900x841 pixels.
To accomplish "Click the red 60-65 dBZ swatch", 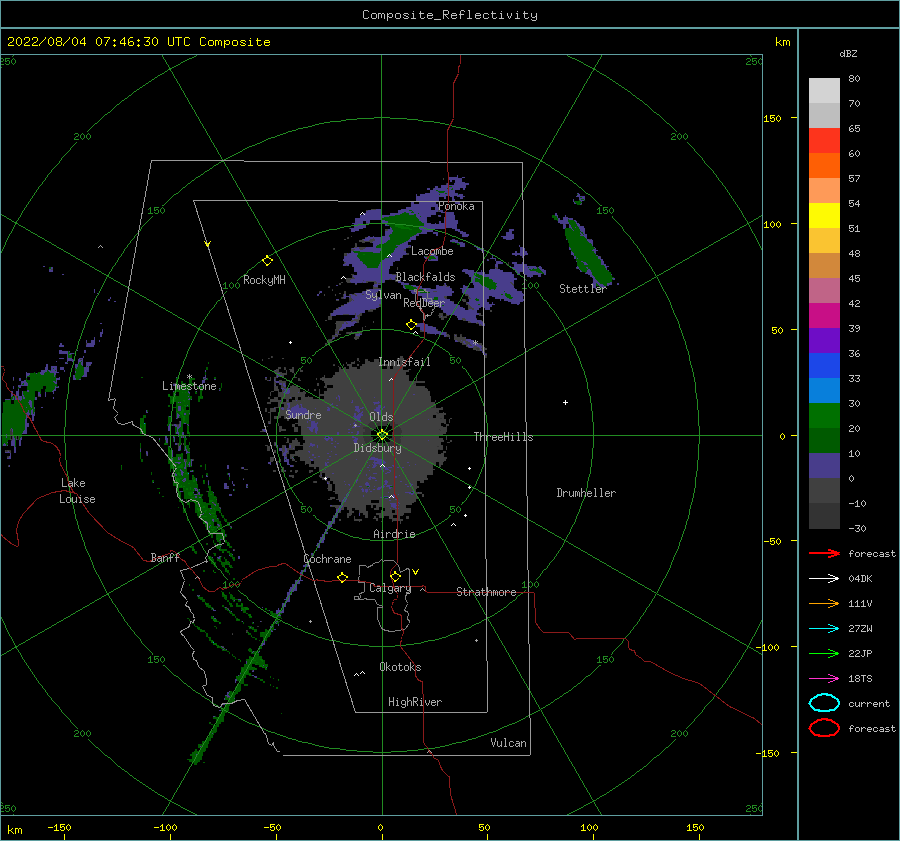I will pos(824,141).
